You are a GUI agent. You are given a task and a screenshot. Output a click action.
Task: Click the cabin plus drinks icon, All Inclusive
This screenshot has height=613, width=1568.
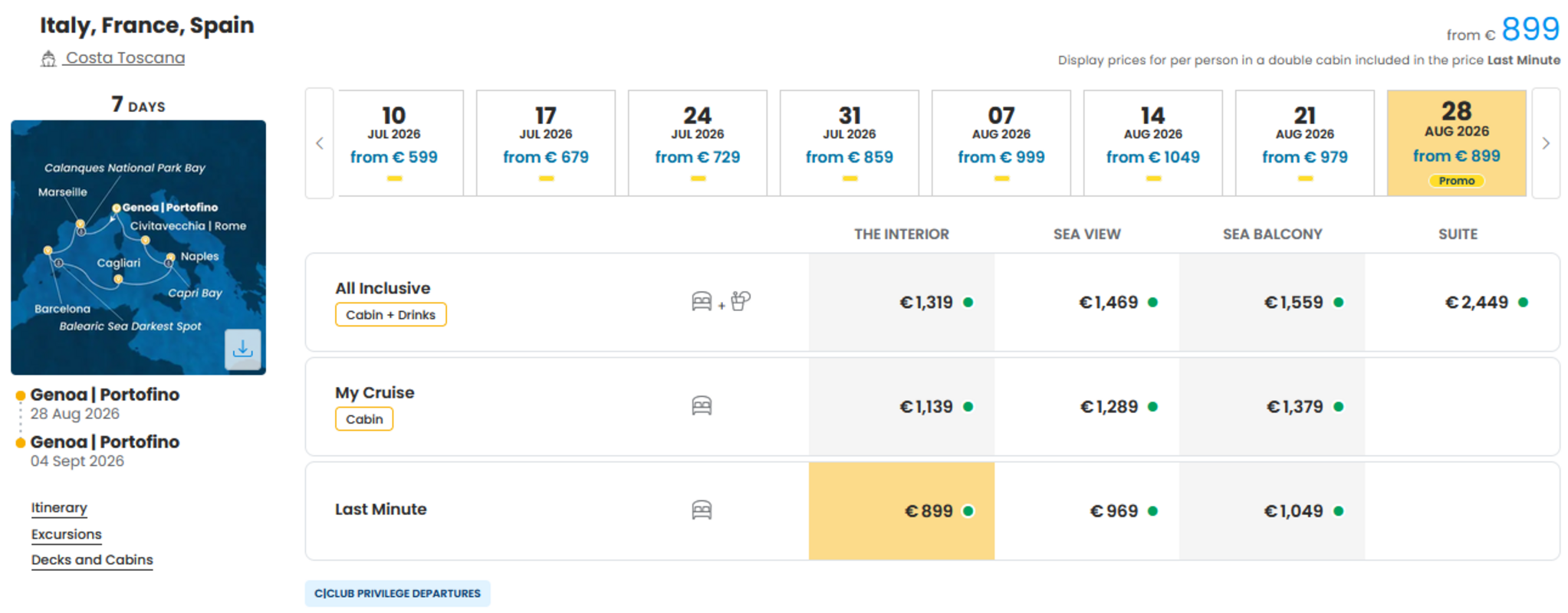click(x=721, y=301)
